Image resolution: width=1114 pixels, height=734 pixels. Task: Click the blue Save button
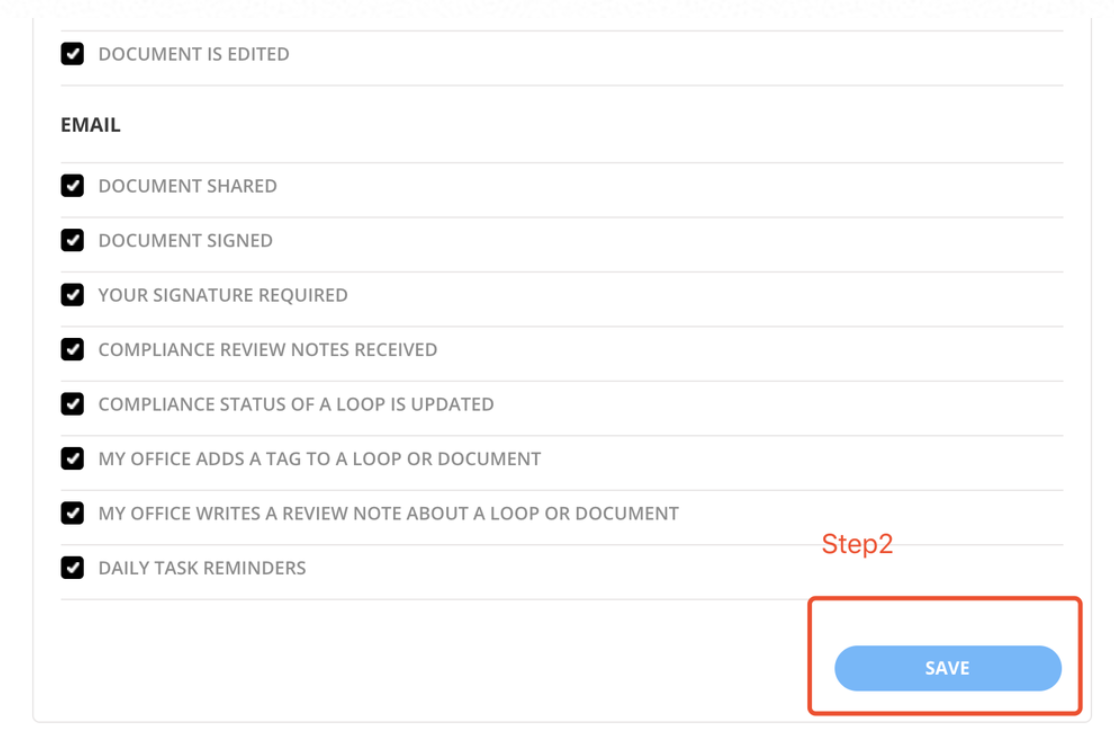[947, 668]
